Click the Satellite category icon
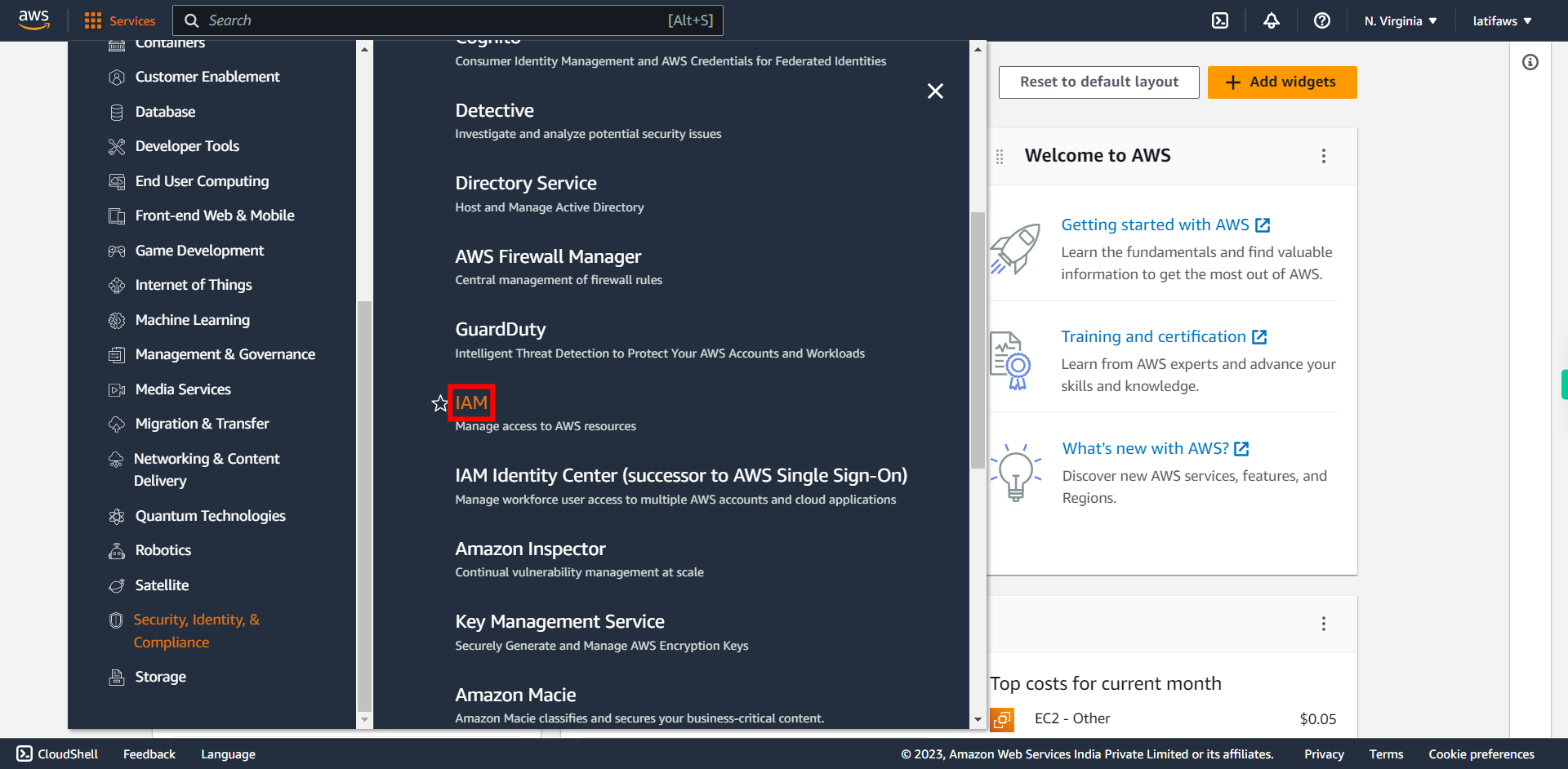The width and height of the screenshot is (1568, 769). tap(117, 585)
